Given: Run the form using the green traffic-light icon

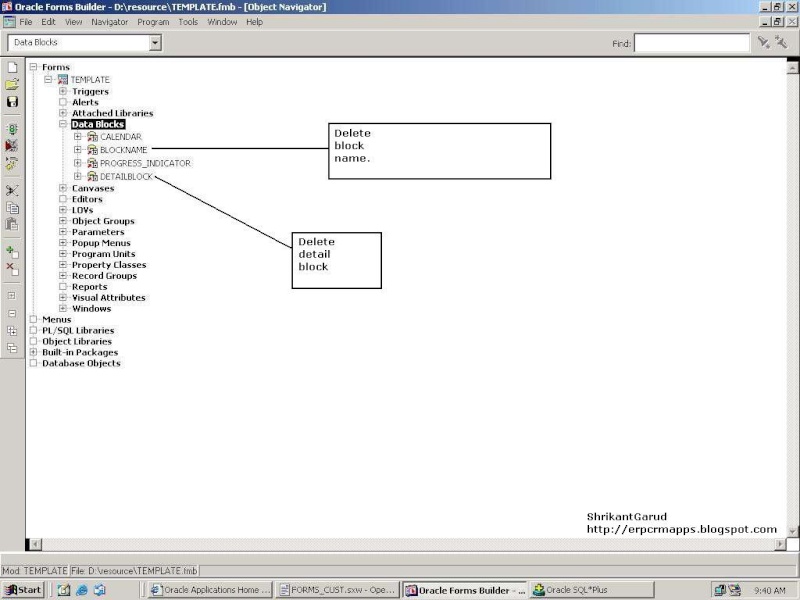Looking at the screenshot, I should tap(12, 129).
